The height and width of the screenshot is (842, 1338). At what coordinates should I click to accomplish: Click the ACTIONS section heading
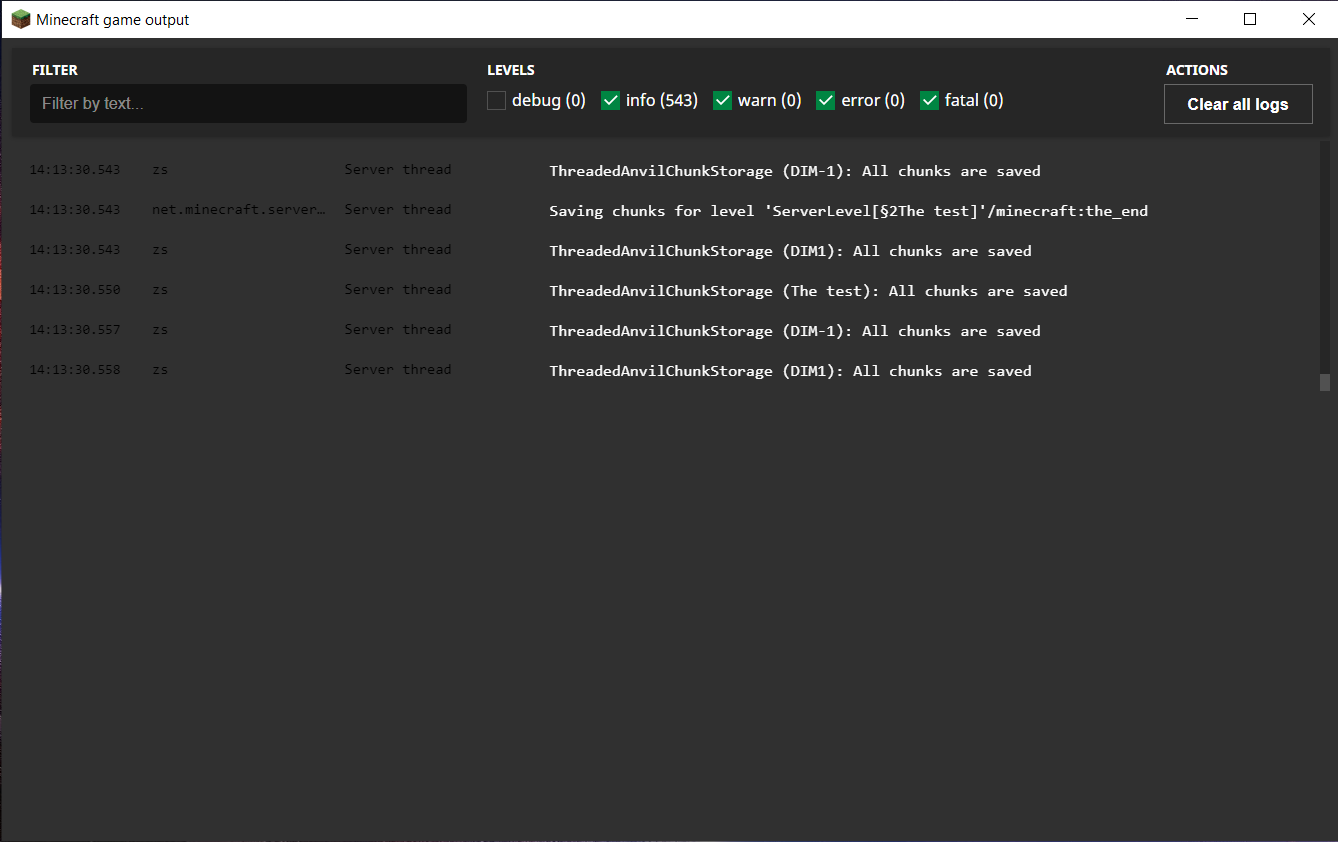tap(1197, 70)
